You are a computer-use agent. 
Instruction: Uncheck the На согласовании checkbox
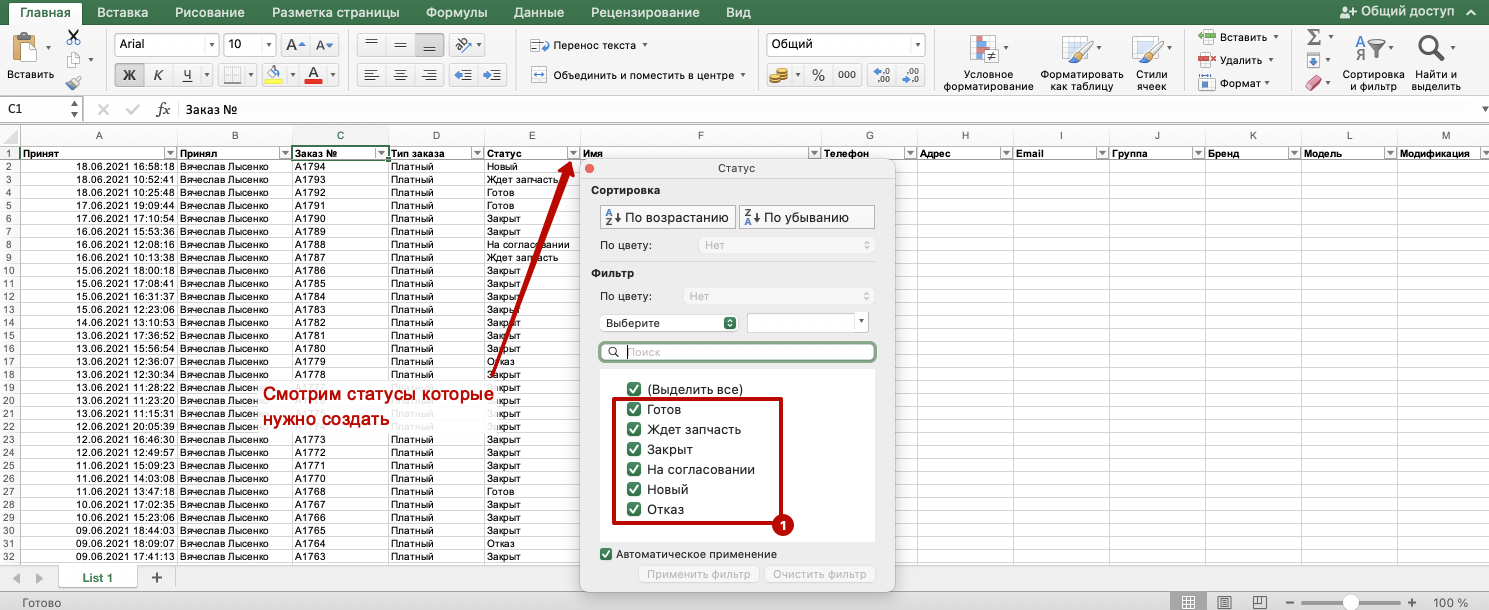pos(633,469)
